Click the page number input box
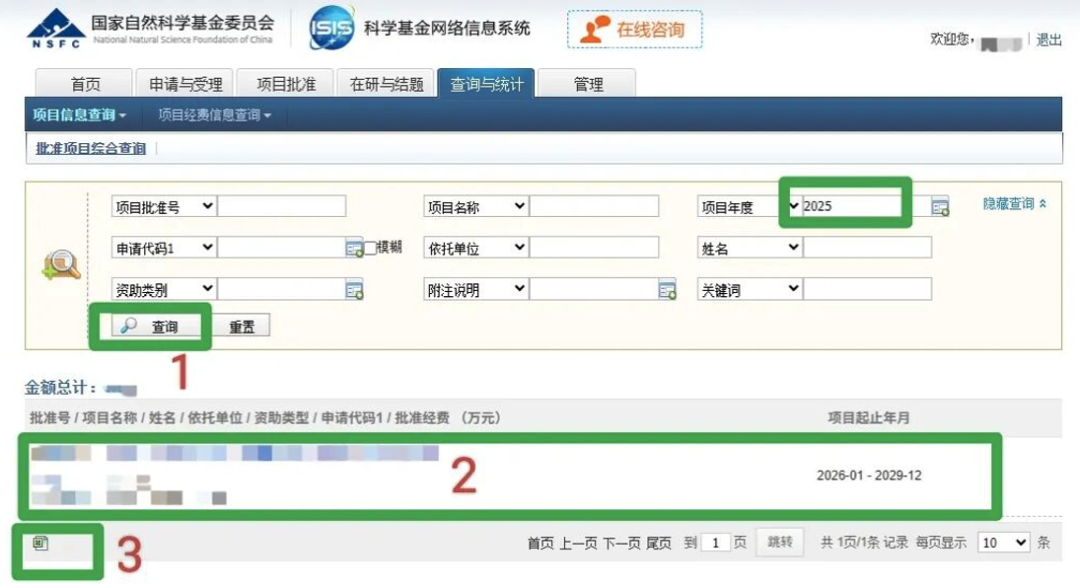Image resolution: width=1080 pixels, height=588 pixels. pos(716,543)
